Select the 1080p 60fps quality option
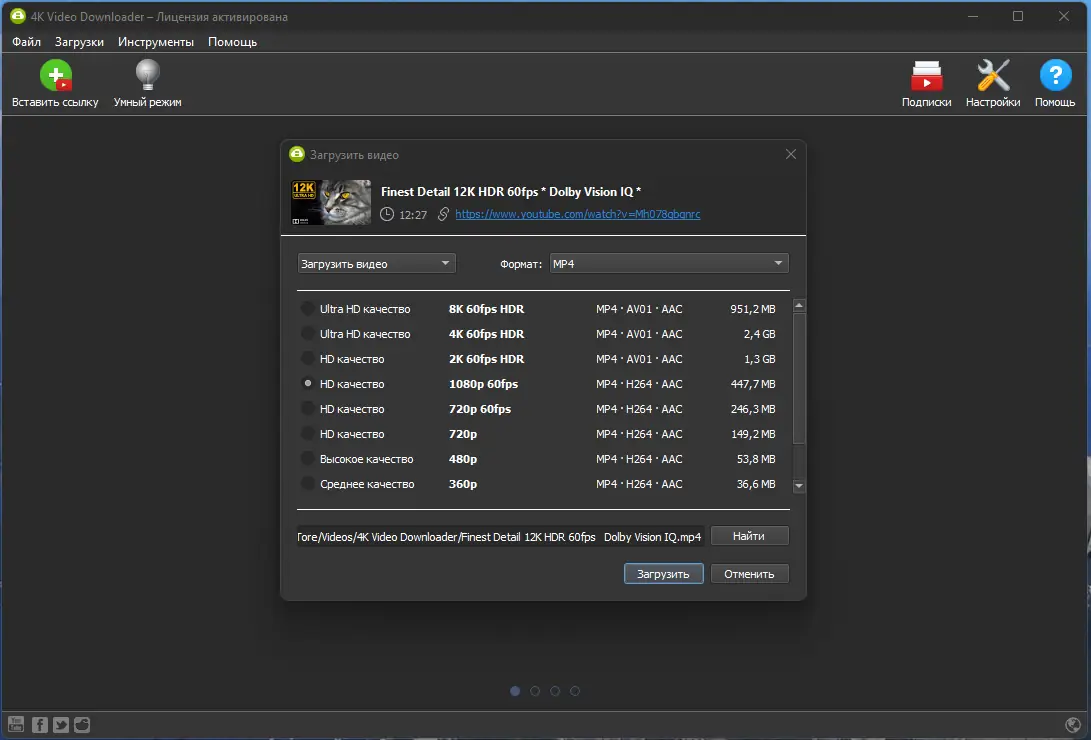This screenshot has width=1091, height=740. 307,384
